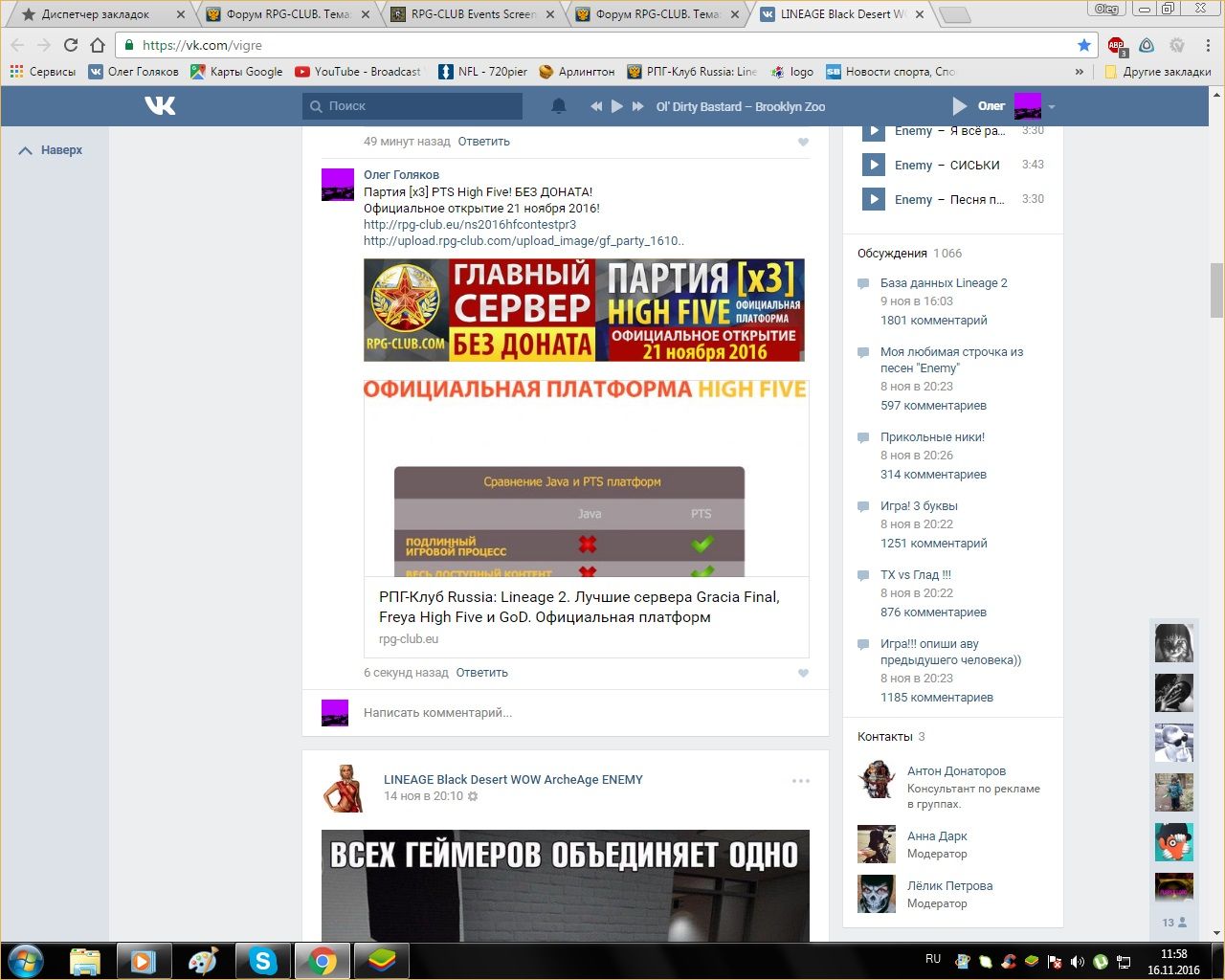Open the Windows Start menu
This screenshot has width=1225, height=980.
coord(25,961)
